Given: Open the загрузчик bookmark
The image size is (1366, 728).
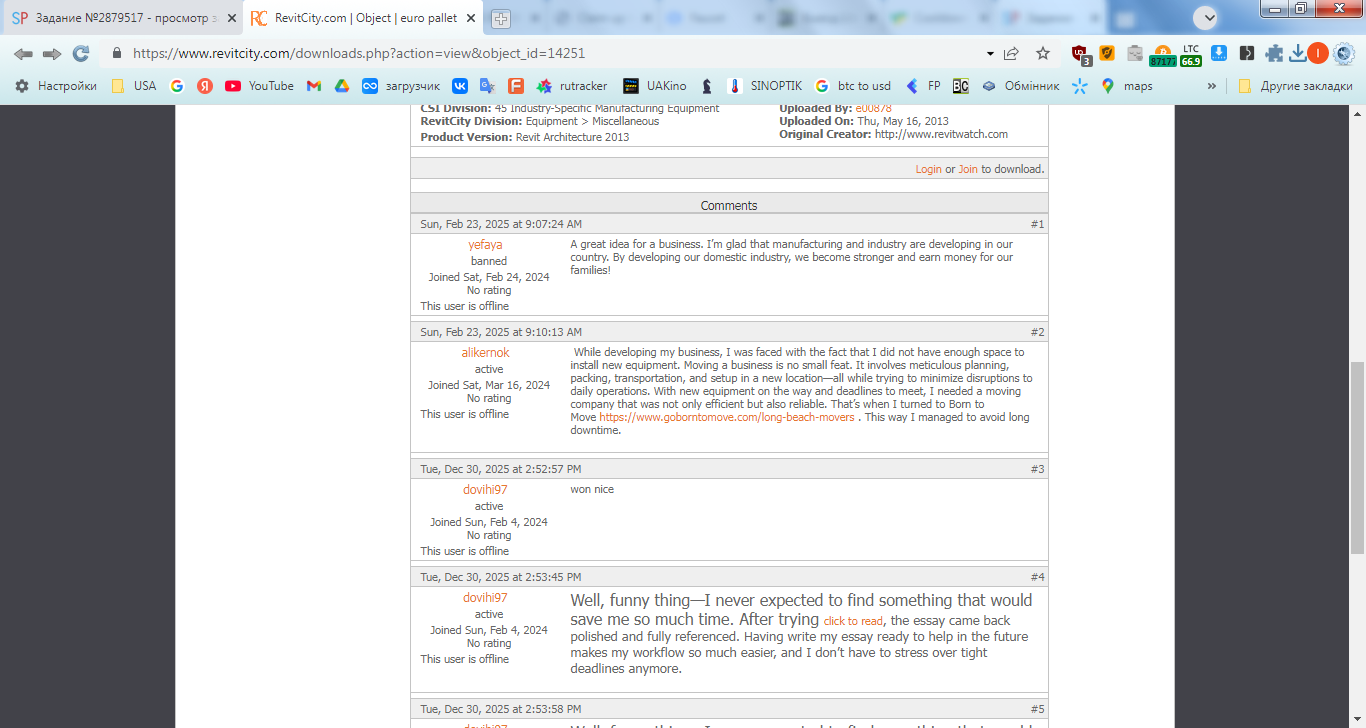Looking at the screenshot, I should (x=401, y=86).
